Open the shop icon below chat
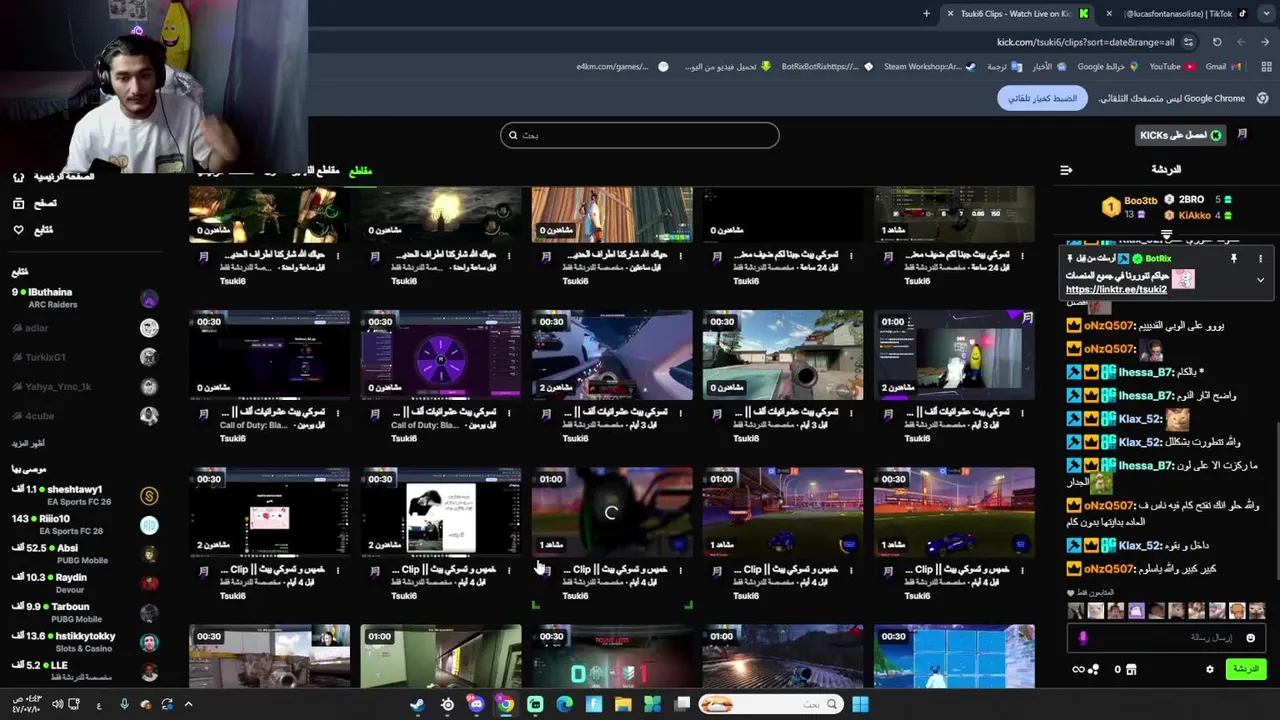 click(1132, 669)
